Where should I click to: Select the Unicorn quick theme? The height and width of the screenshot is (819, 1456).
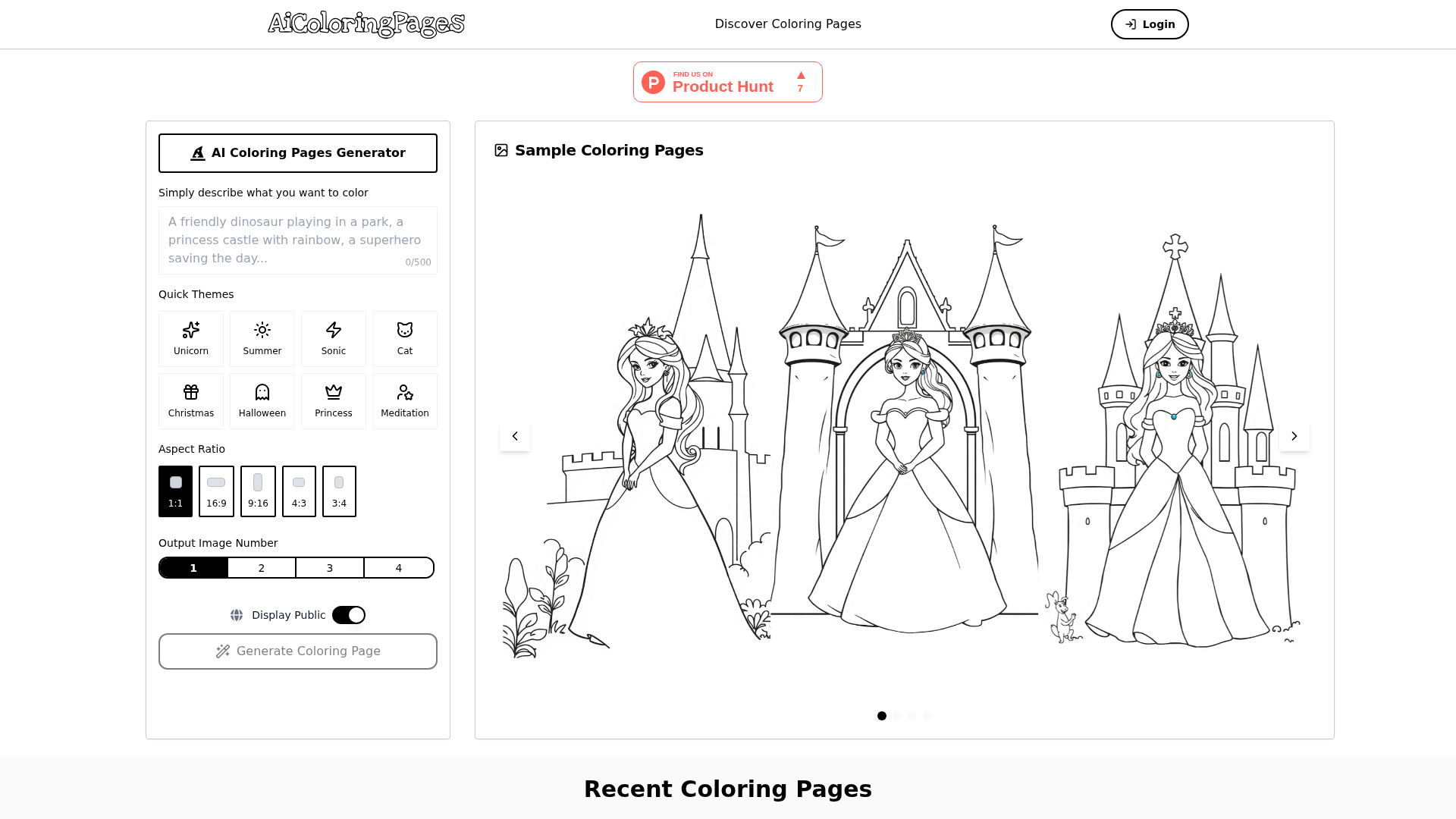click(191, 338)
